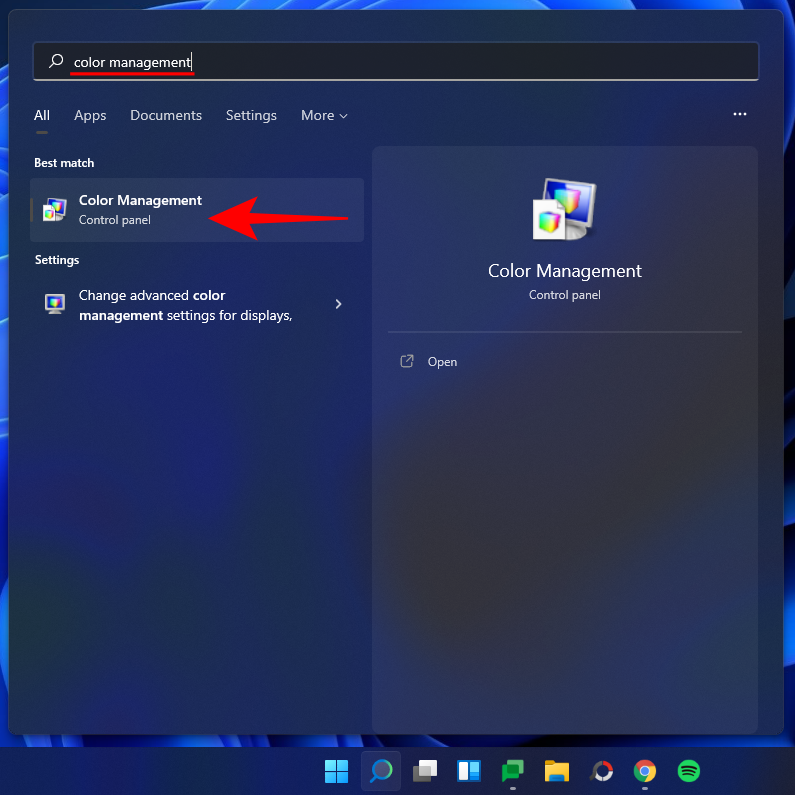Click the Open external-link icon
This screenshot has height=795, width=795.
point(407,361)
